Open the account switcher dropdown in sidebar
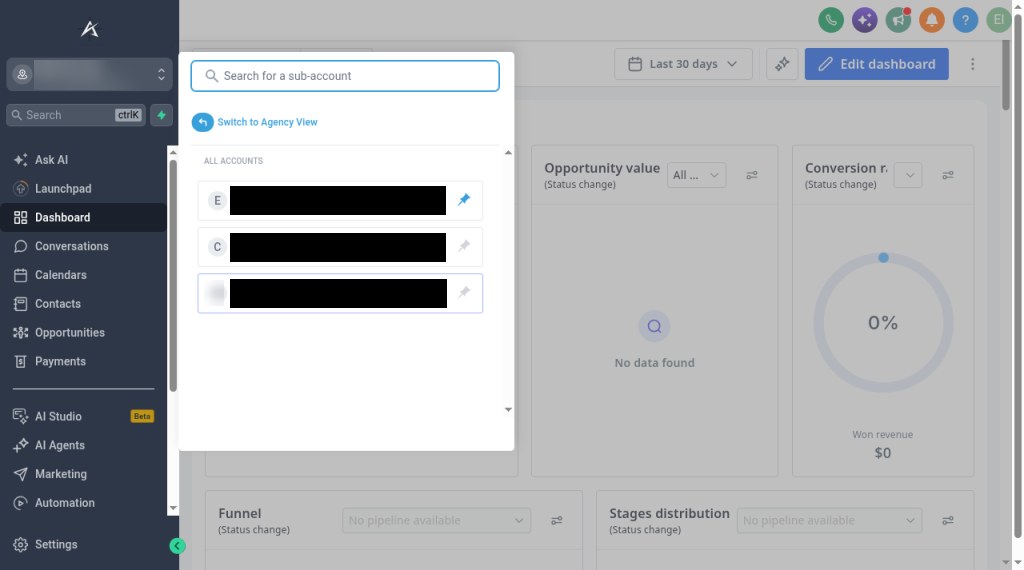This screenshot has height=570, width=1024. [x=89, y=74]
